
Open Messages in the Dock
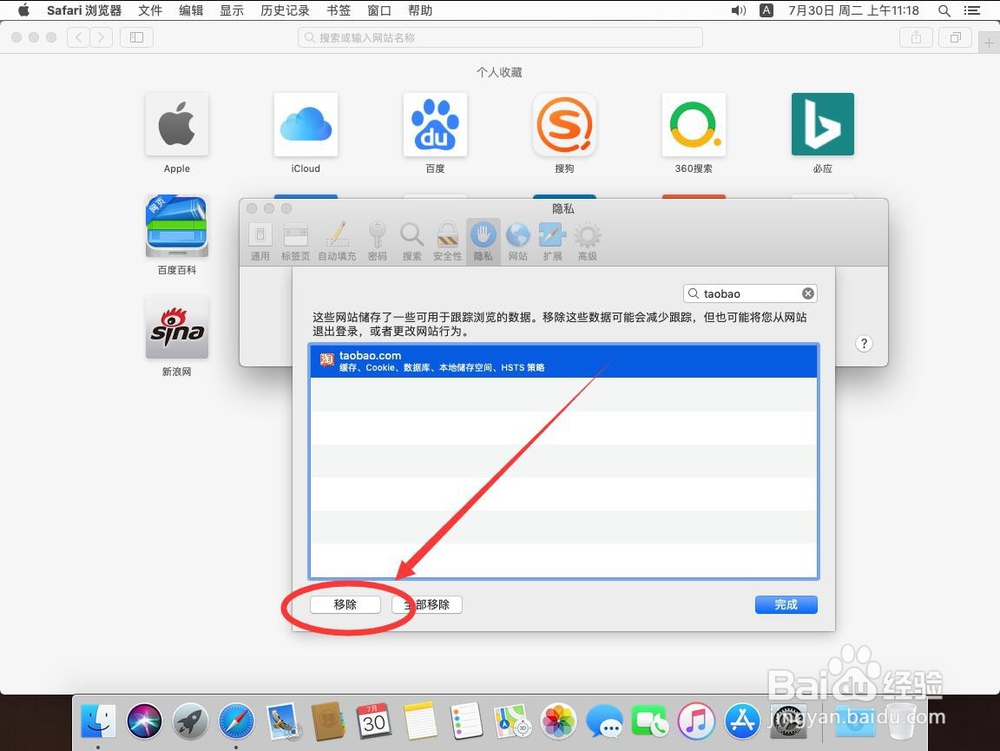pyautogui.click(x=604, y=721)
